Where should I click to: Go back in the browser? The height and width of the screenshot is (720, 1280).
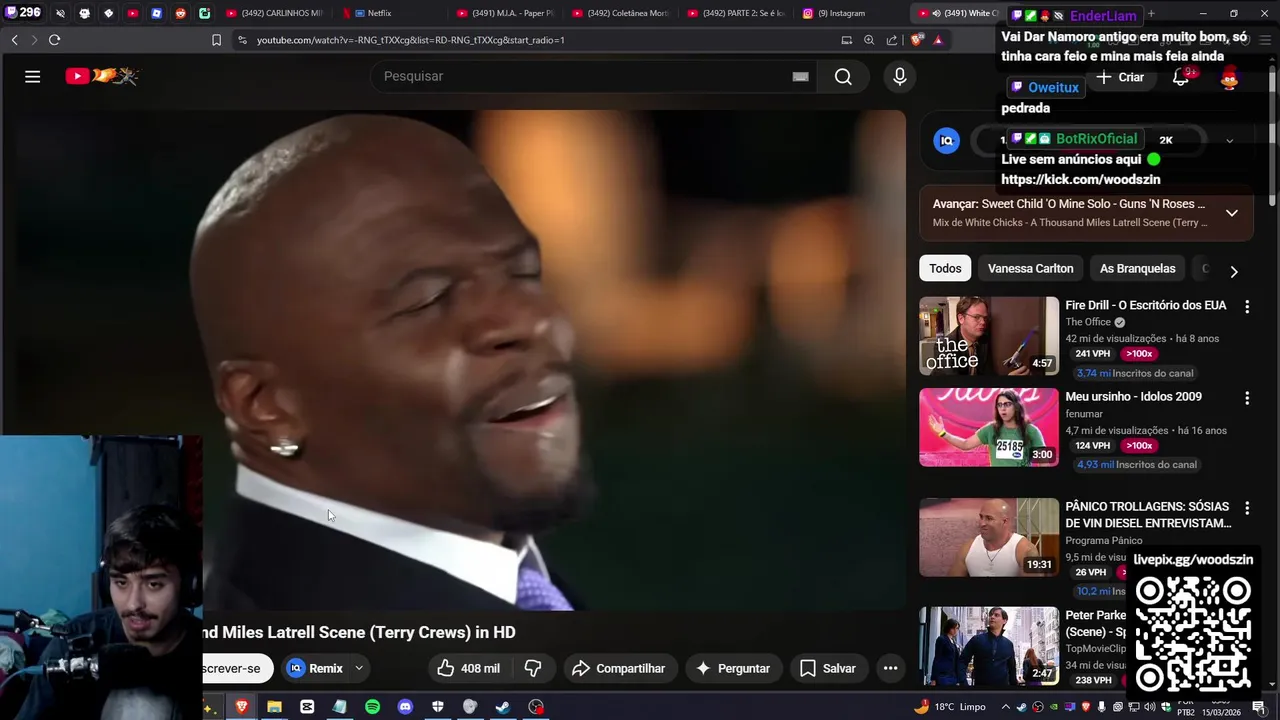point(14,40)
